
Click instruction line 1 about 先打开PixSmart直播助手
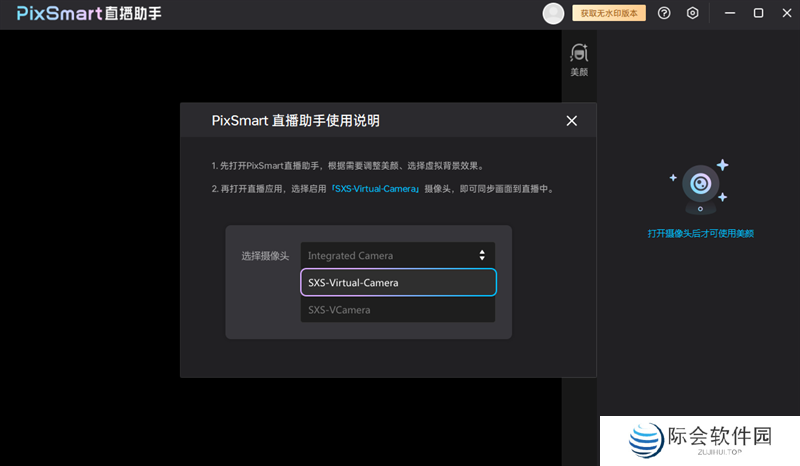pyautogui.click(x=348, y=166)
